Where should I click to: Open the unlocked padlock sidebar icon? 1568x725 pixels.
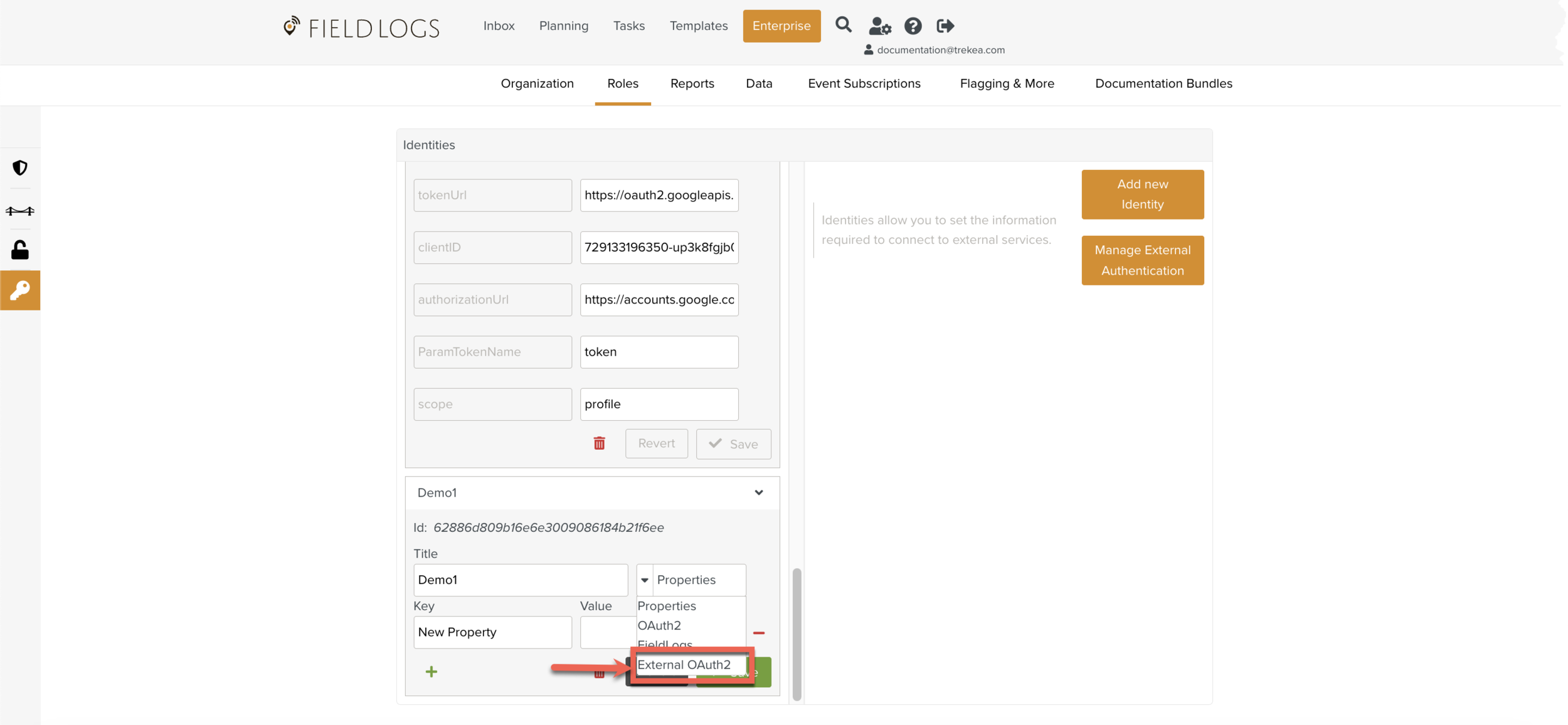coord(20,250)
